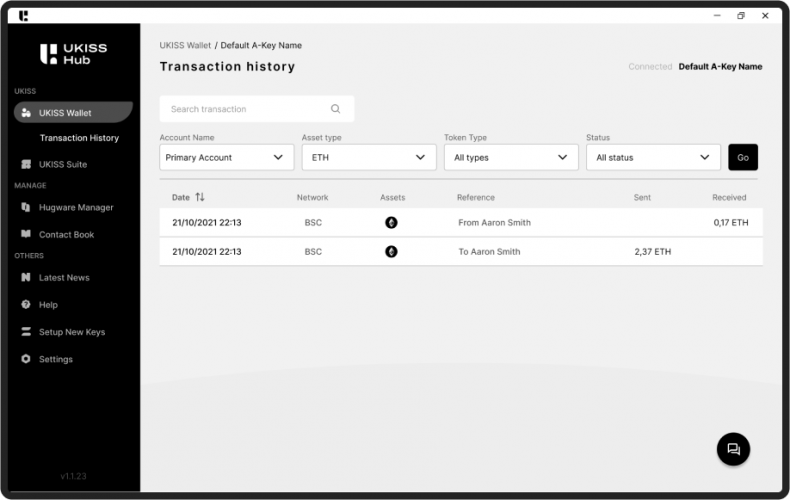This screenshot has height=500, width=790.
Task: Click the Hugware Manager icon
Action: tap(26, 207)
